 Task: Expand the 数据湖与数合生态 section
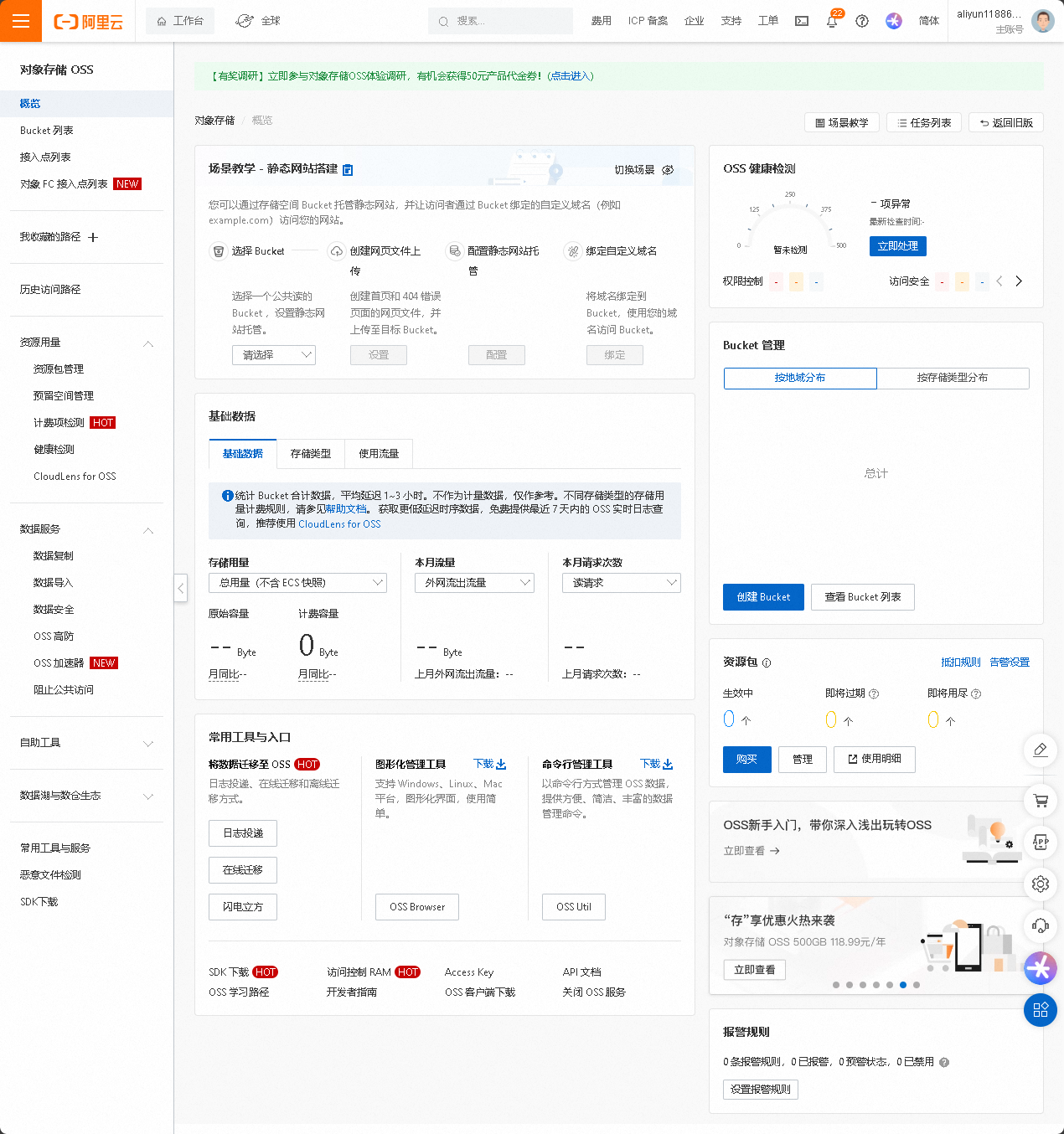click(148, 796)
